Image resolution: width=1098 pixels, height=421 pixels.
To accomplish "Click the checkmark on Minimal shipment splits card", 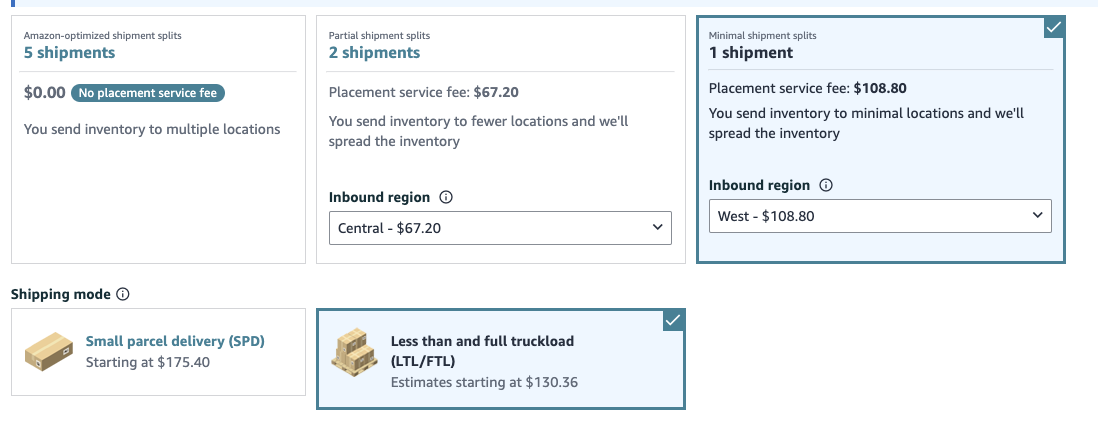I will click(x=1053, y=28).
